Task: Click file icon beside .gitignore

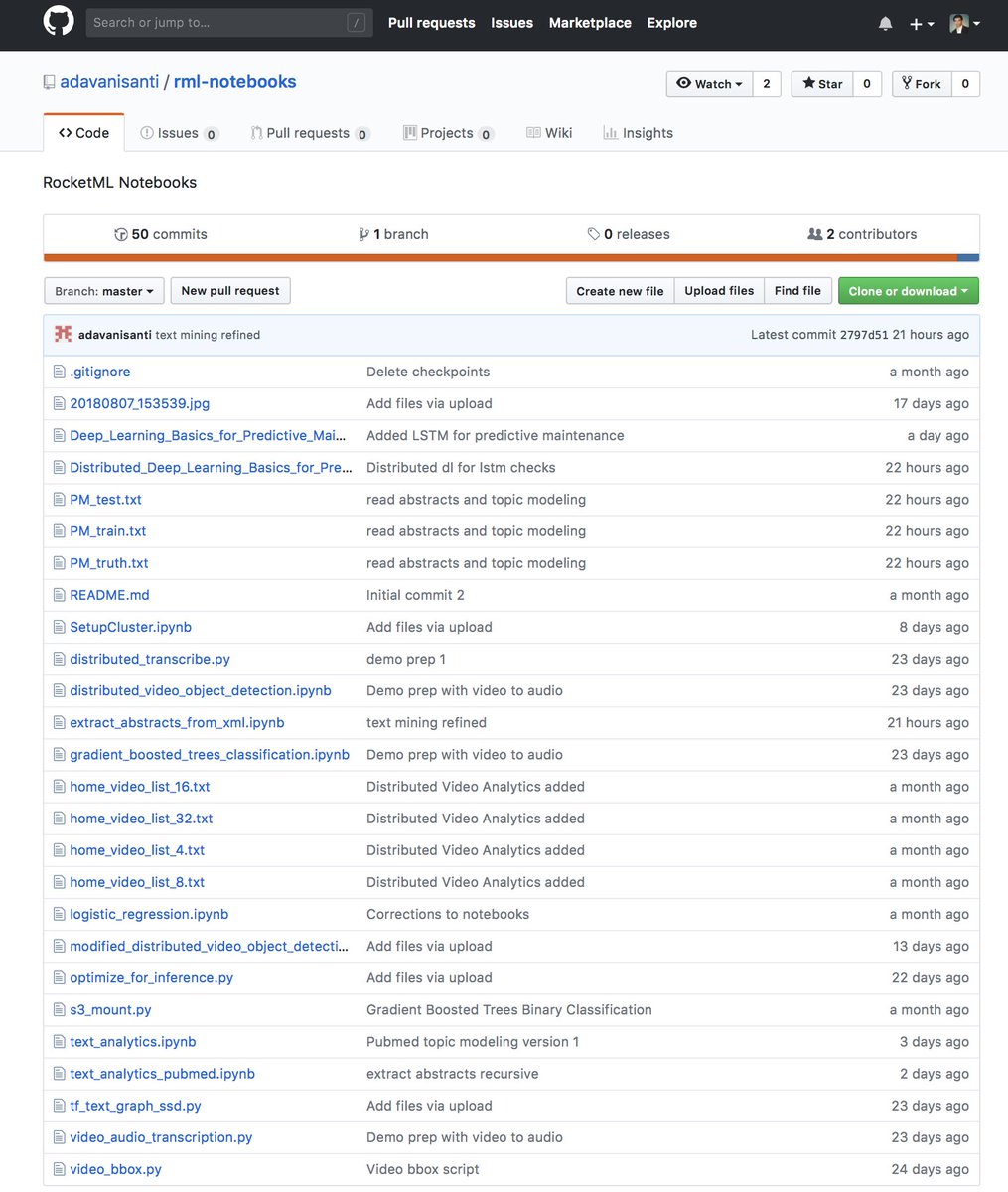Action: click(x=59, y=372)
